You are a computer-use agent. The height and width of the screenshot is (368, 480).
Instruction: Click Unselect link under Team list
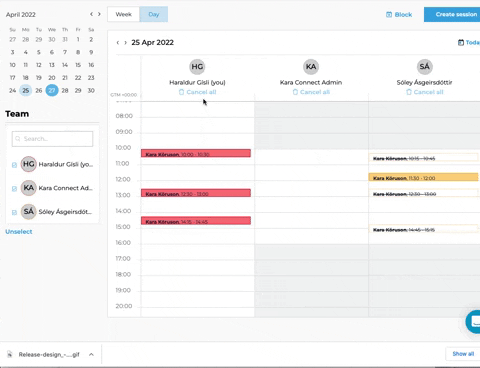[x=19, y=232]
